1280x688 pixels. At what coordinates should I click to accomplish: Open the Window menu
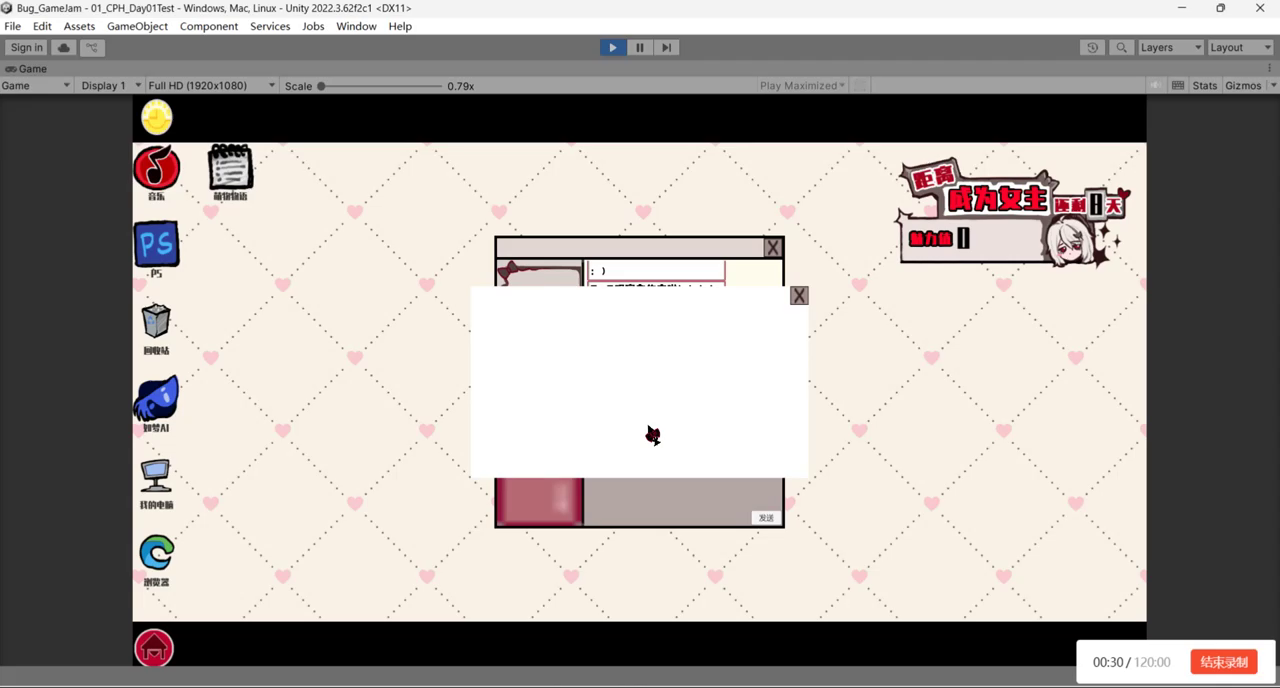click(356, 26)
